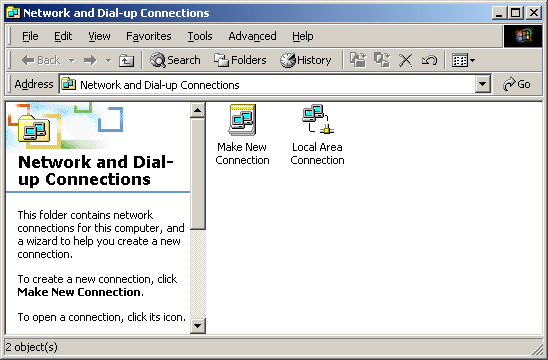Open the Help menu
The image size is (548, 360).
[x=303, y=36]
